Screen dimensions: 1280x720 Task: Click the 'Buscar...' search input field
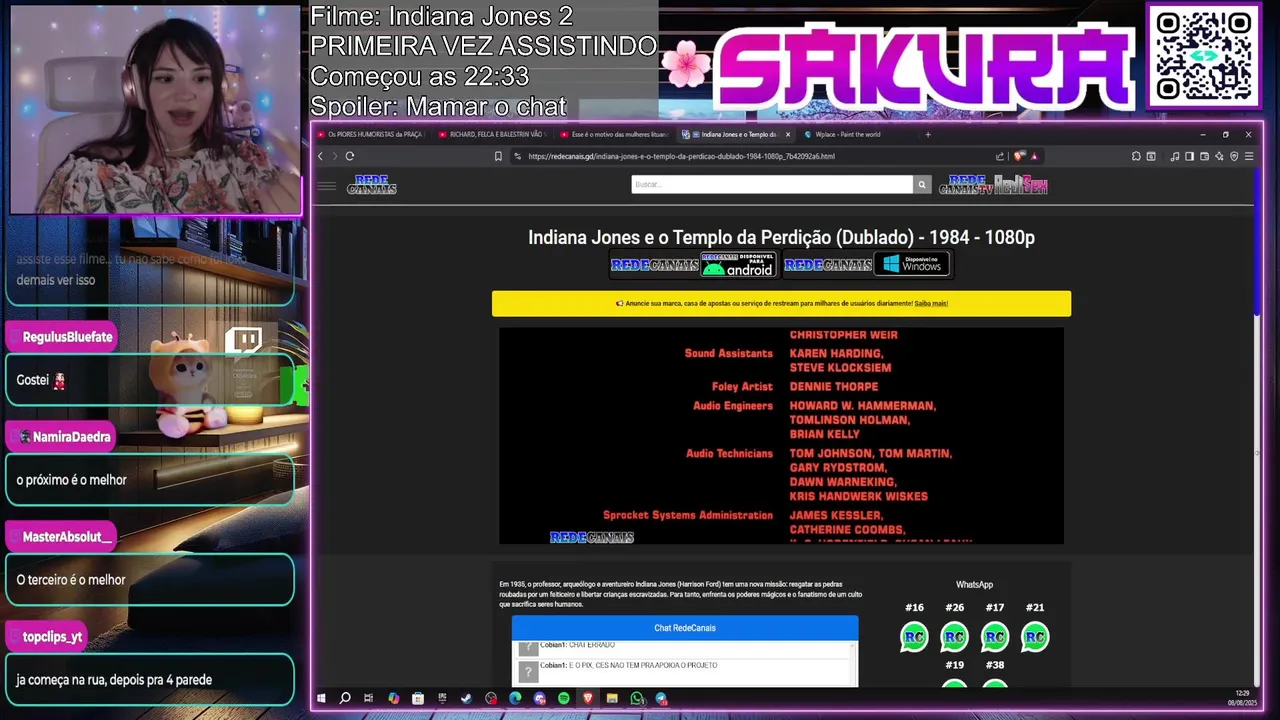(x=772, y=184)
